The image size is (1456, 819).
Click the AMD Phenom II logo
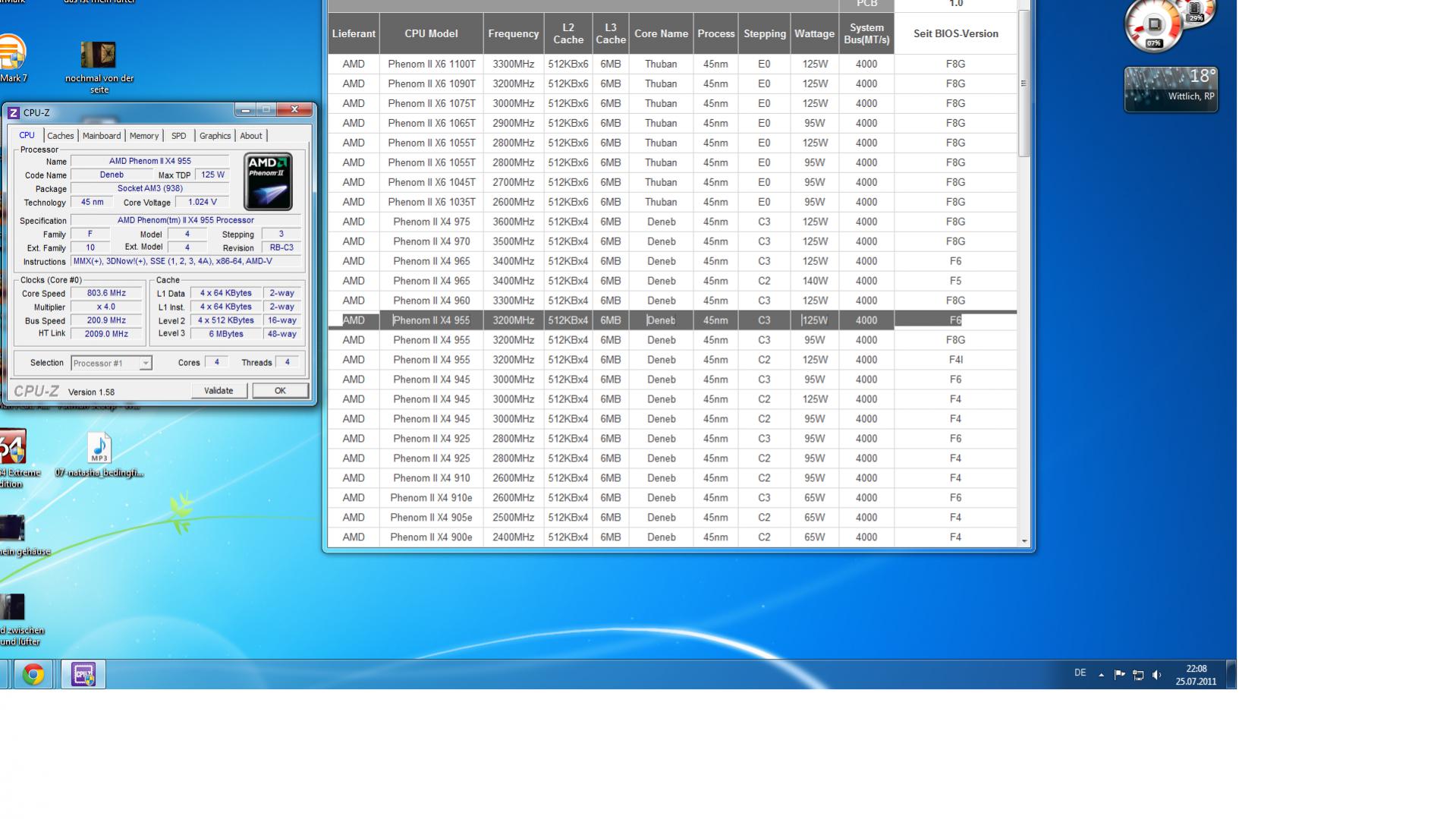[268, 181]
